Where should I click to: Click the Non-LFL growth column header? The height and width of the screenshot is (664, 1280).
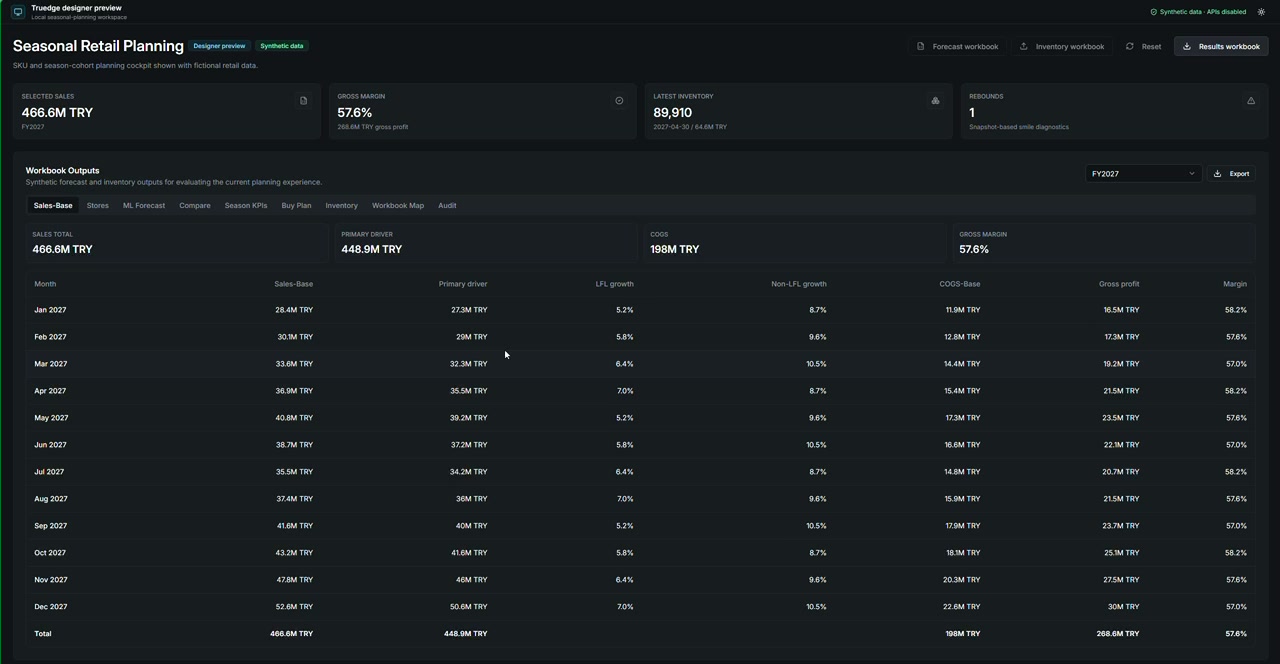799,284
